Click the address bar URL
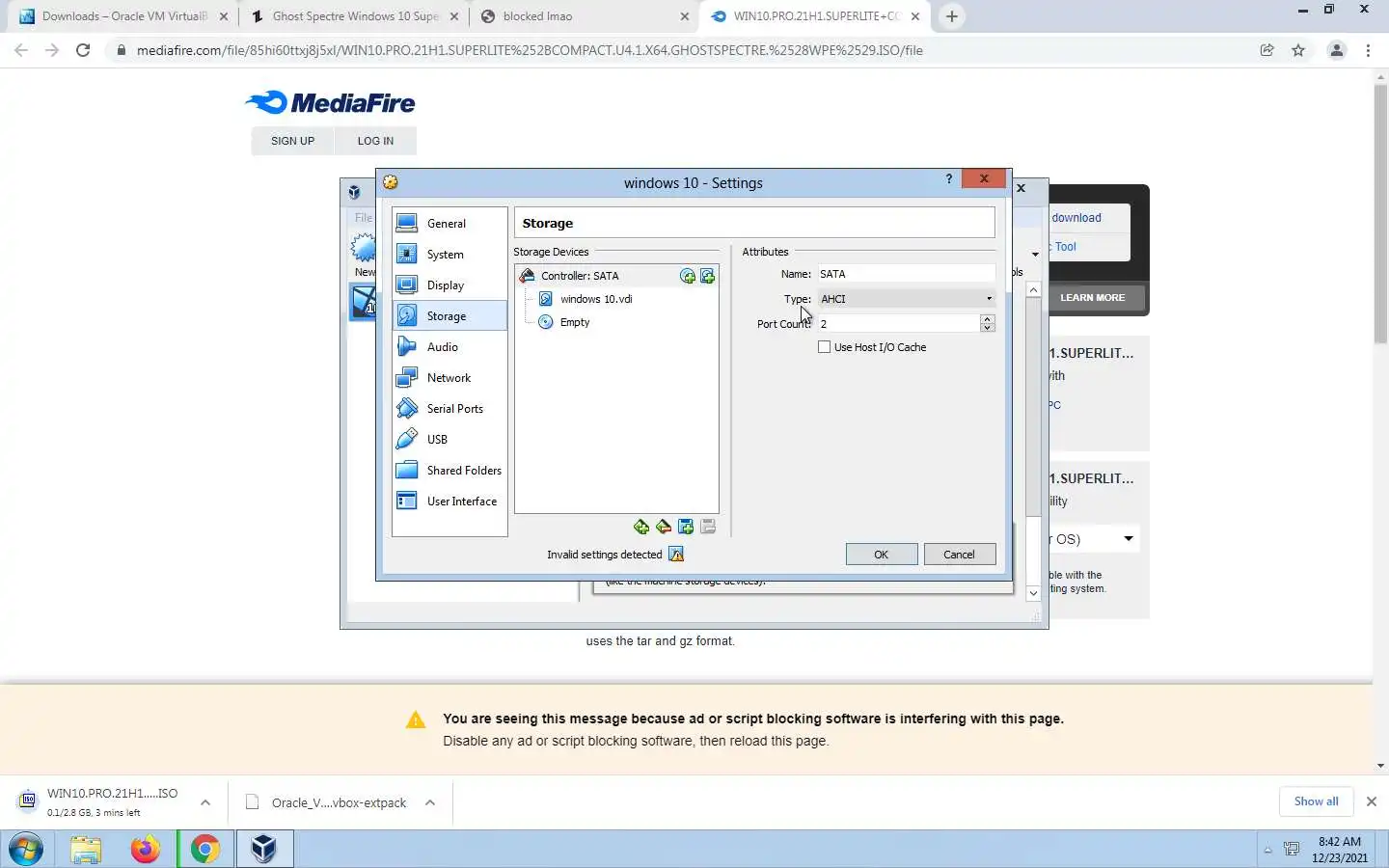 pos(530,50)
